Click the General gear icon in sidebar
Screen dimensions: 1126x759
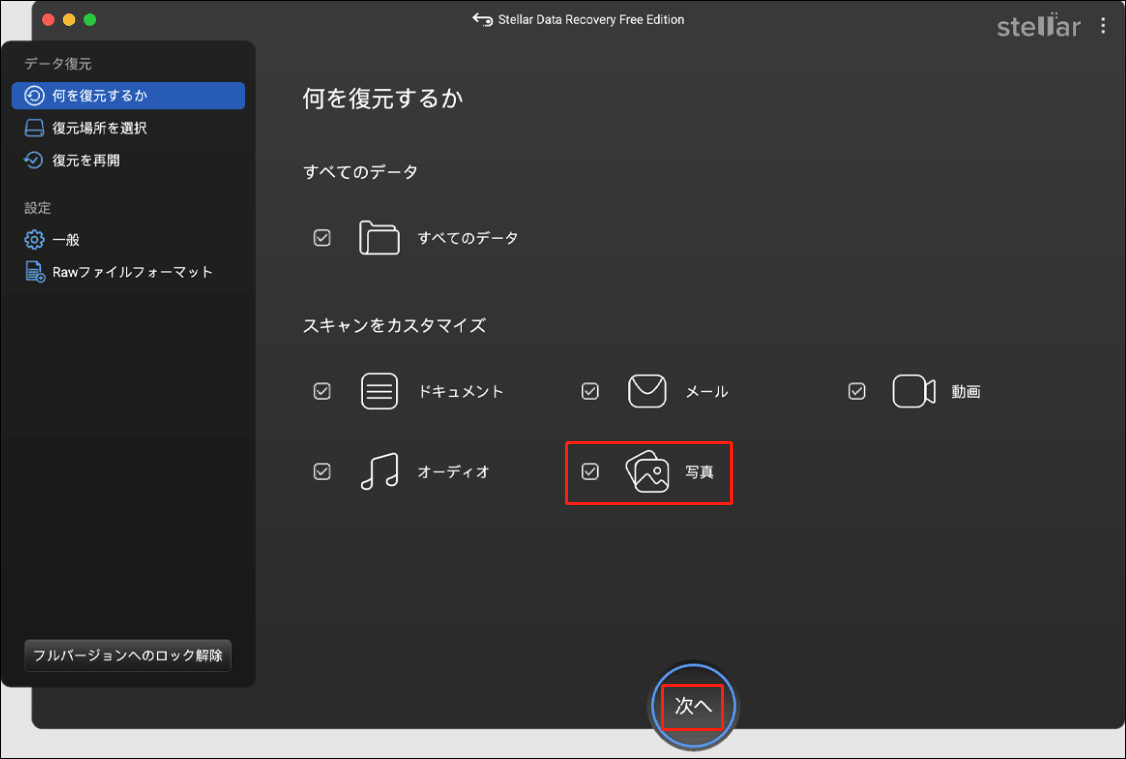pos(34,240)
